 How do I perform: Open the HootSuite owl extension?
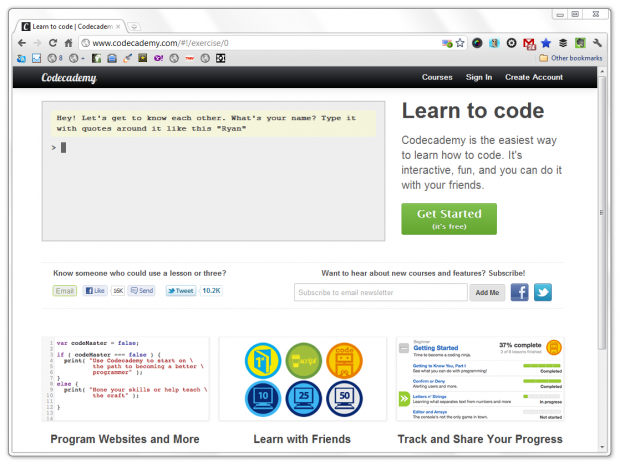click(x=494, y=43)
